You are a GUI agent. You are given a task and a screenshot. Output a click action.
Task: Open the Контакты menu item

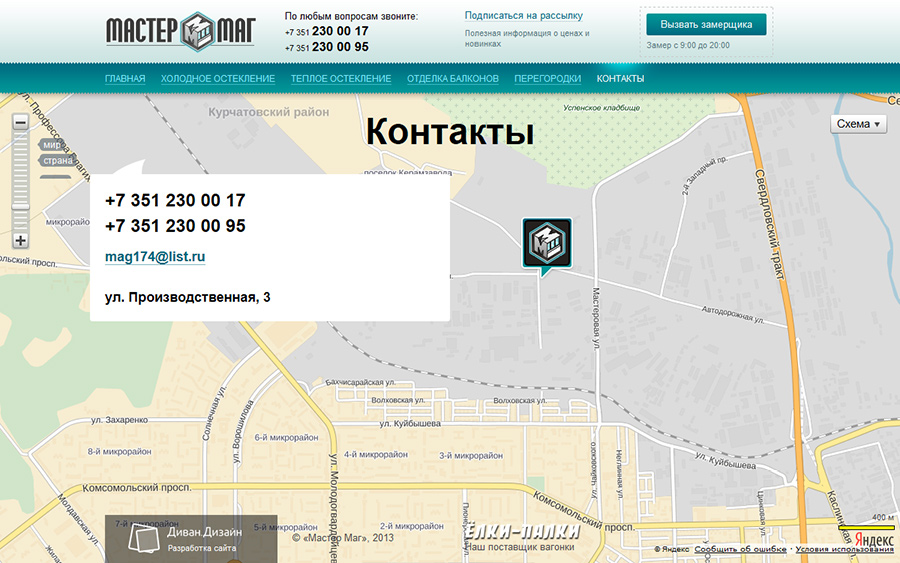click(x=620, y=79)
